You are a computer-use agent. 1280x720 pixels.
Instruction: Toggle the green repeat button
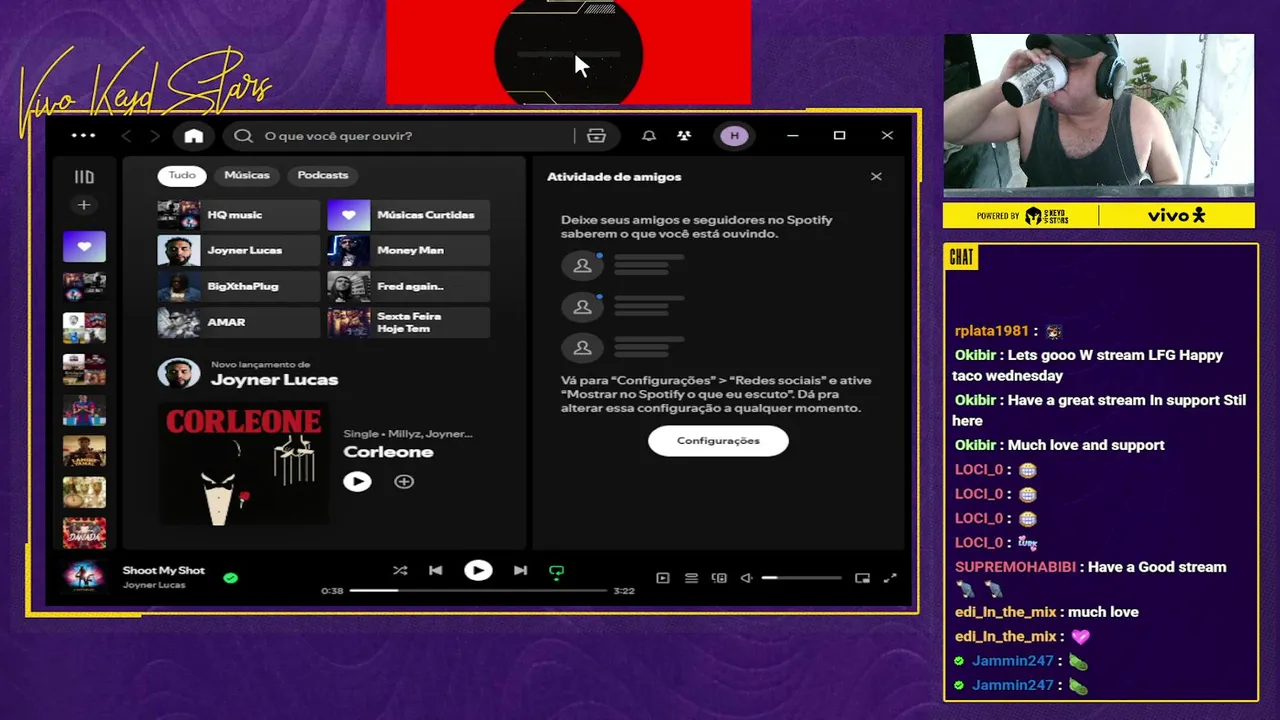(556, 571)
